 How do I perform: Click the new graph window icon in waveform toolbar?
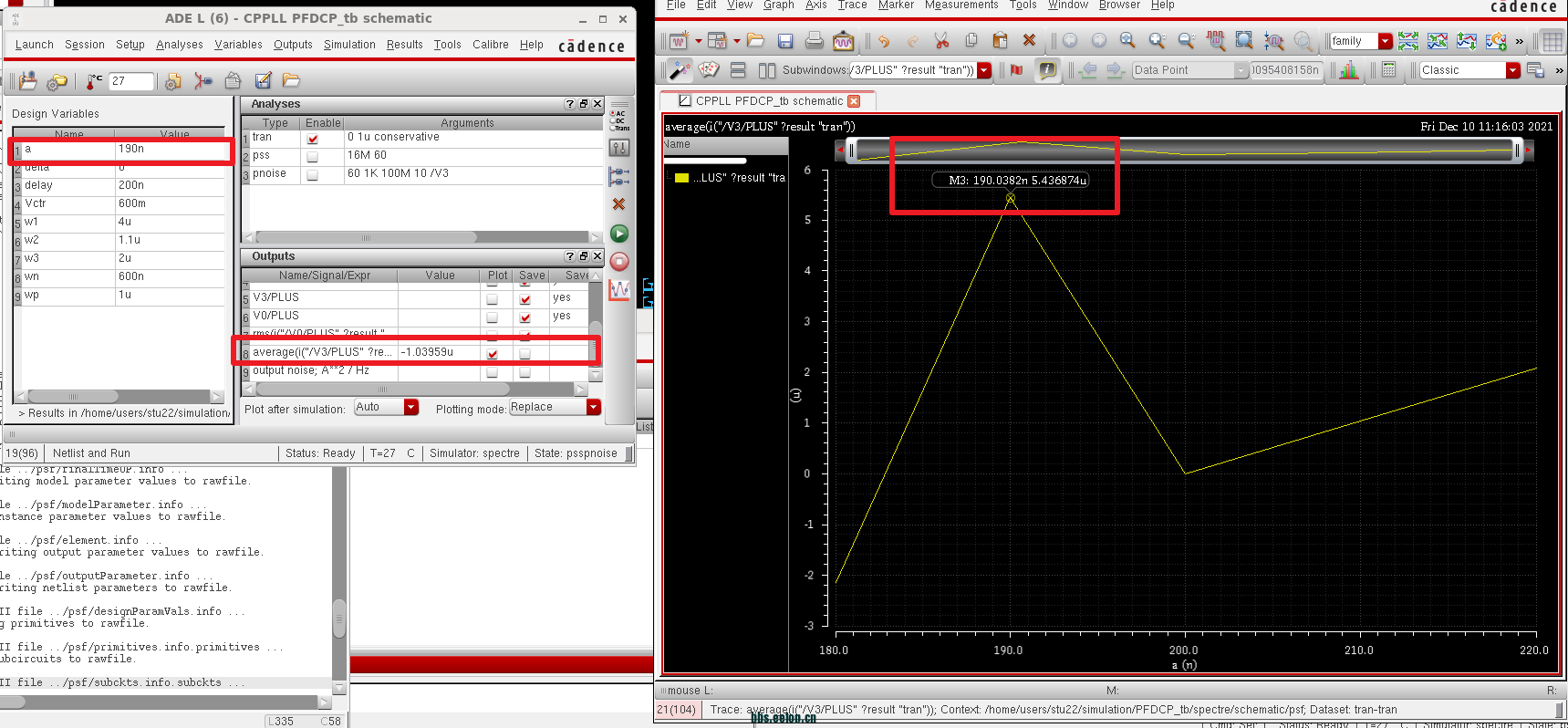pyautogui.click(x=679, y=41)
